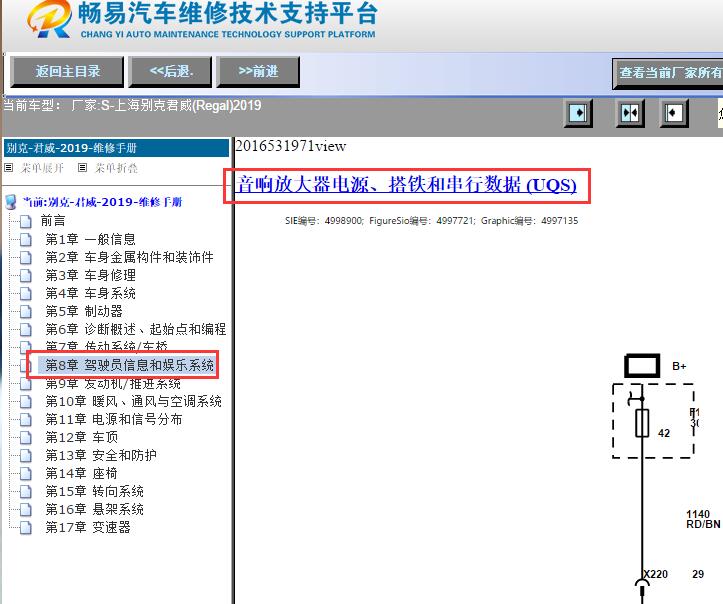The height and width of the screenshot is (604, 723).
Task: Open 第14章 座椅
Action: 82,474
